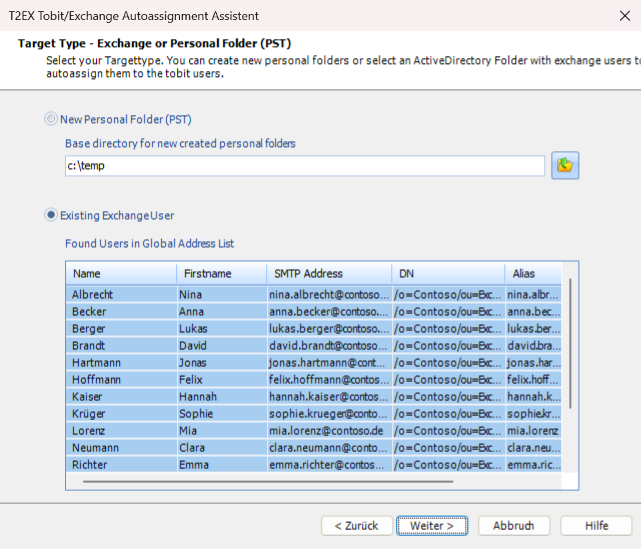
Task: Click the Alias column header
Action: 533,273
